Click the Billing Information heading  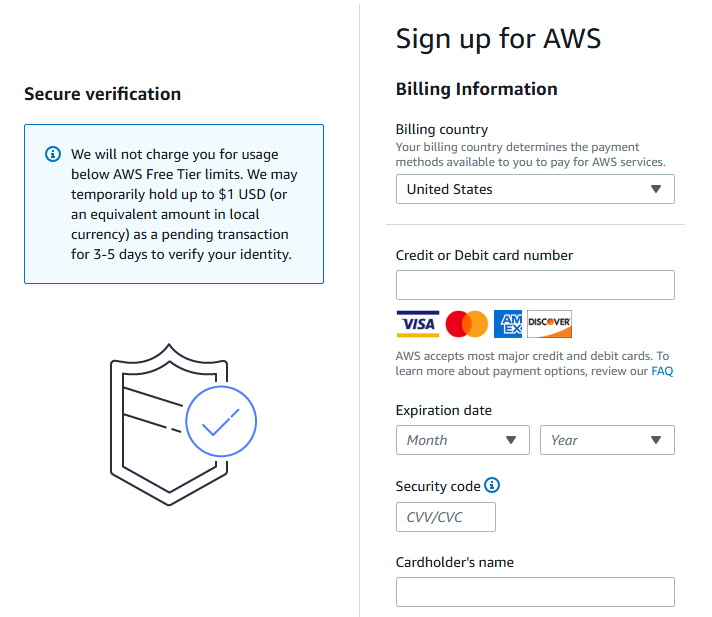click(476, 89)
